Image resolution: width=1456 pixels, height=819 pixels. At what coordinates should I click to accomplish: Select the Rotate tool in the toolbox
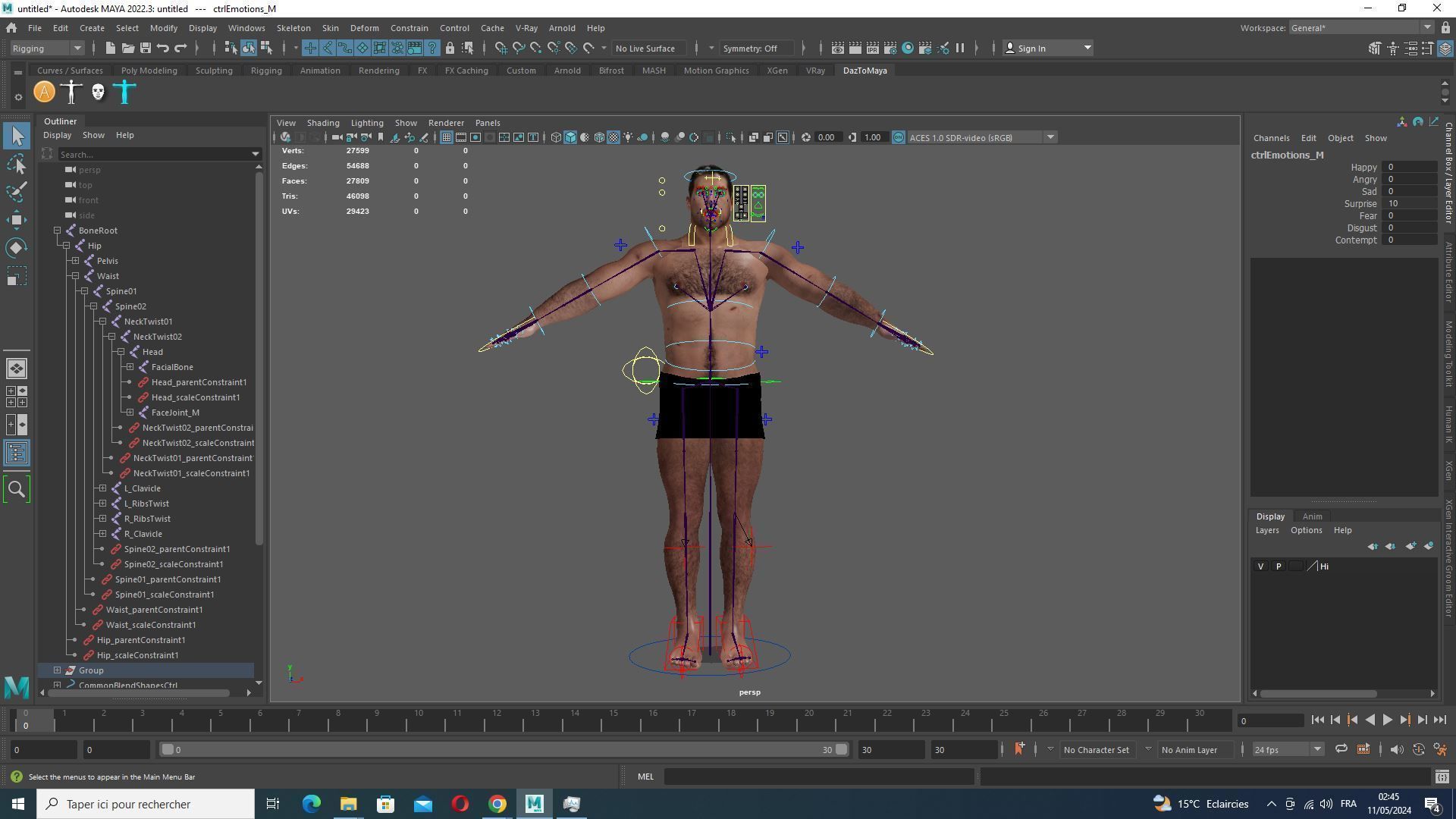click(17, 248)
